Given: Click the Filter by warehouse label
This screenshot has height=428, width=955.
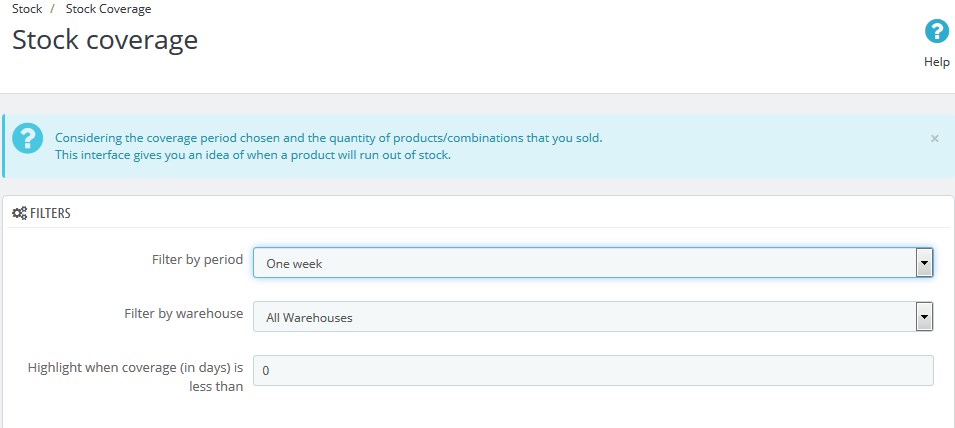Looking at the screenshot, I should pos(184,314).
